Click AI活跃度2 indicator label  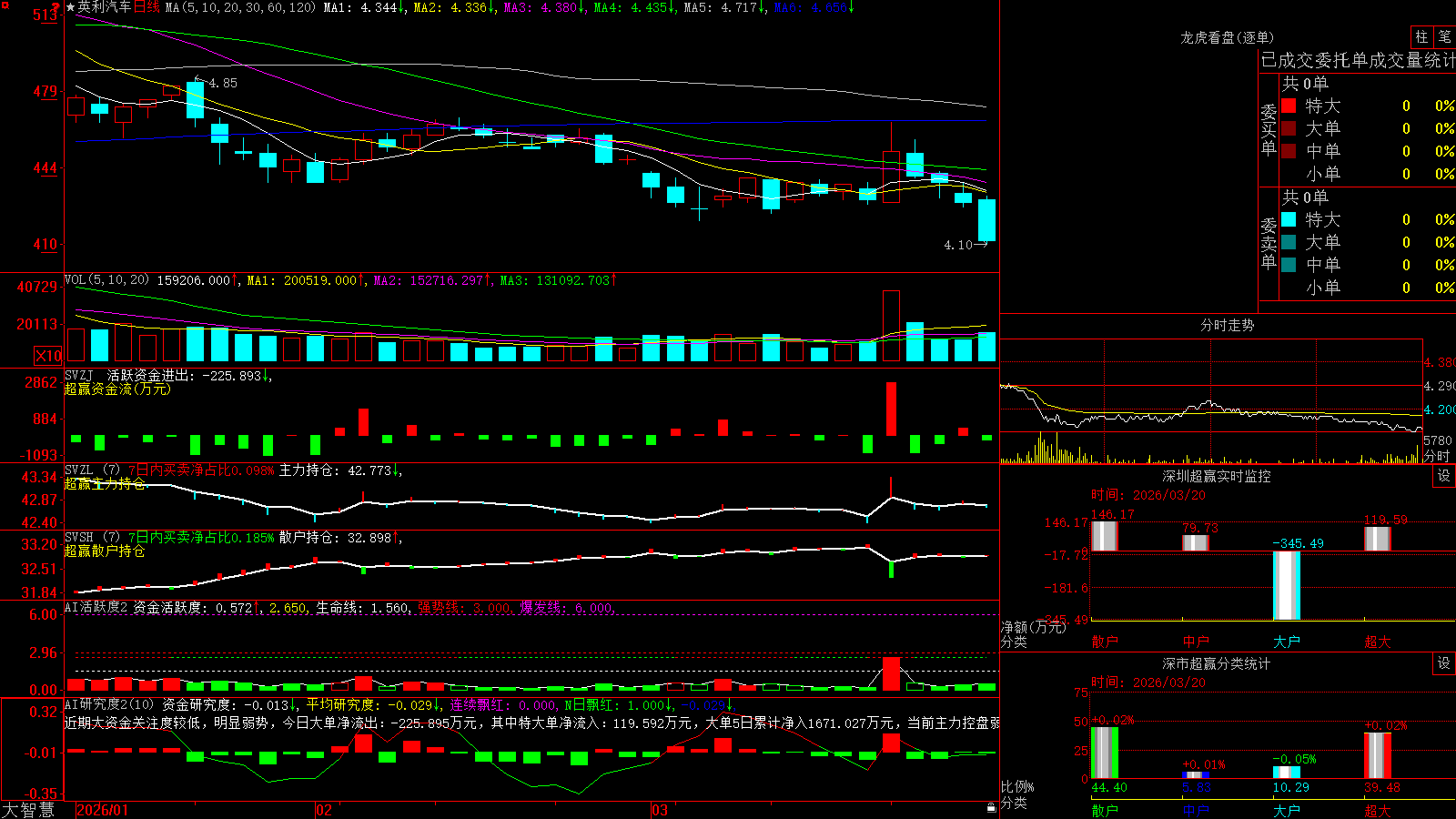pos(96,607)
